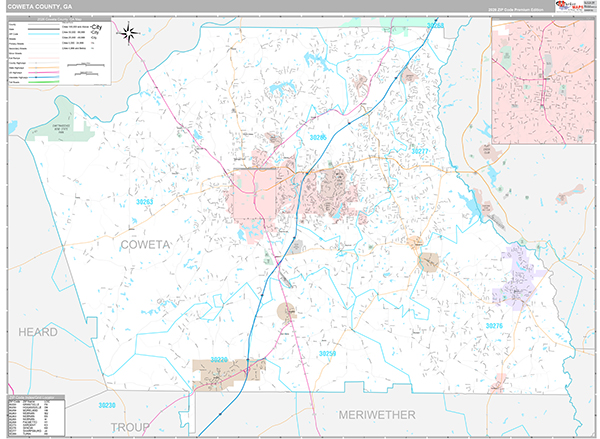The width and height of the screenshot is (600, 439).
Task: Open the pink city inset map
Action: tap(543, 80)
